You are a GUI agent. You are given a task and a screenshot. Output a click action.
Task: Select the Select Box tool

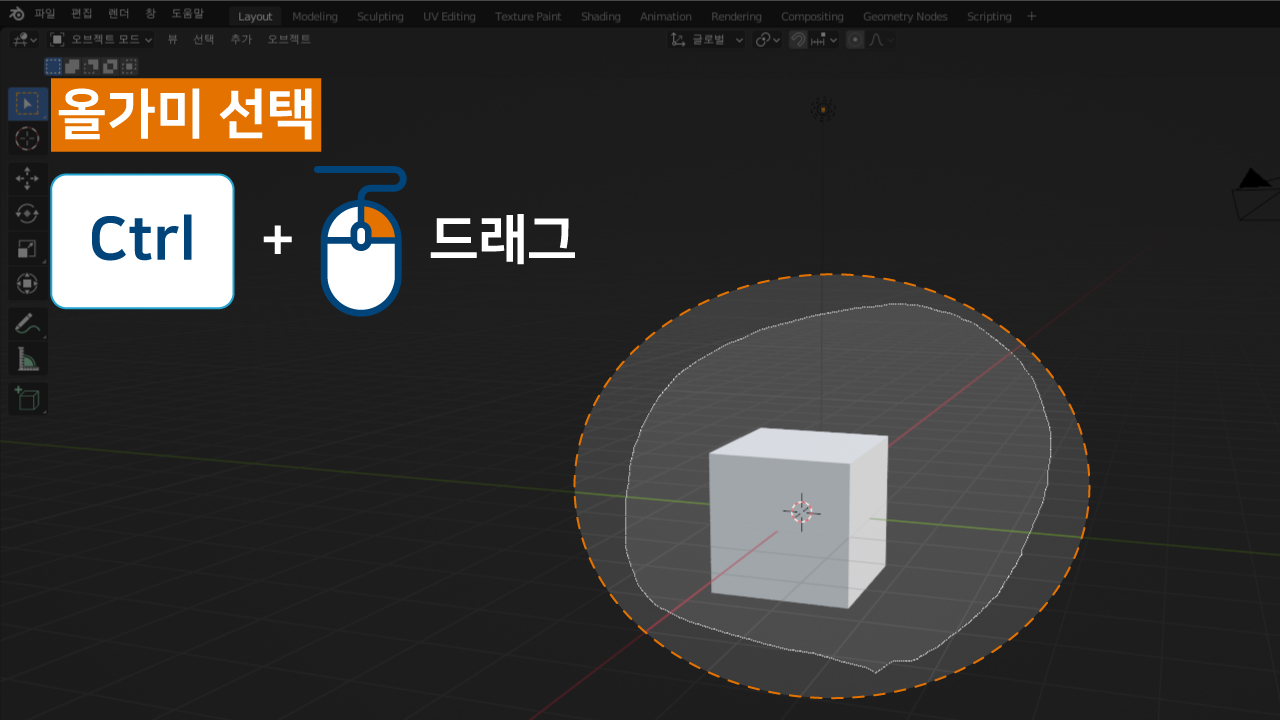click(x=28, y=104)
